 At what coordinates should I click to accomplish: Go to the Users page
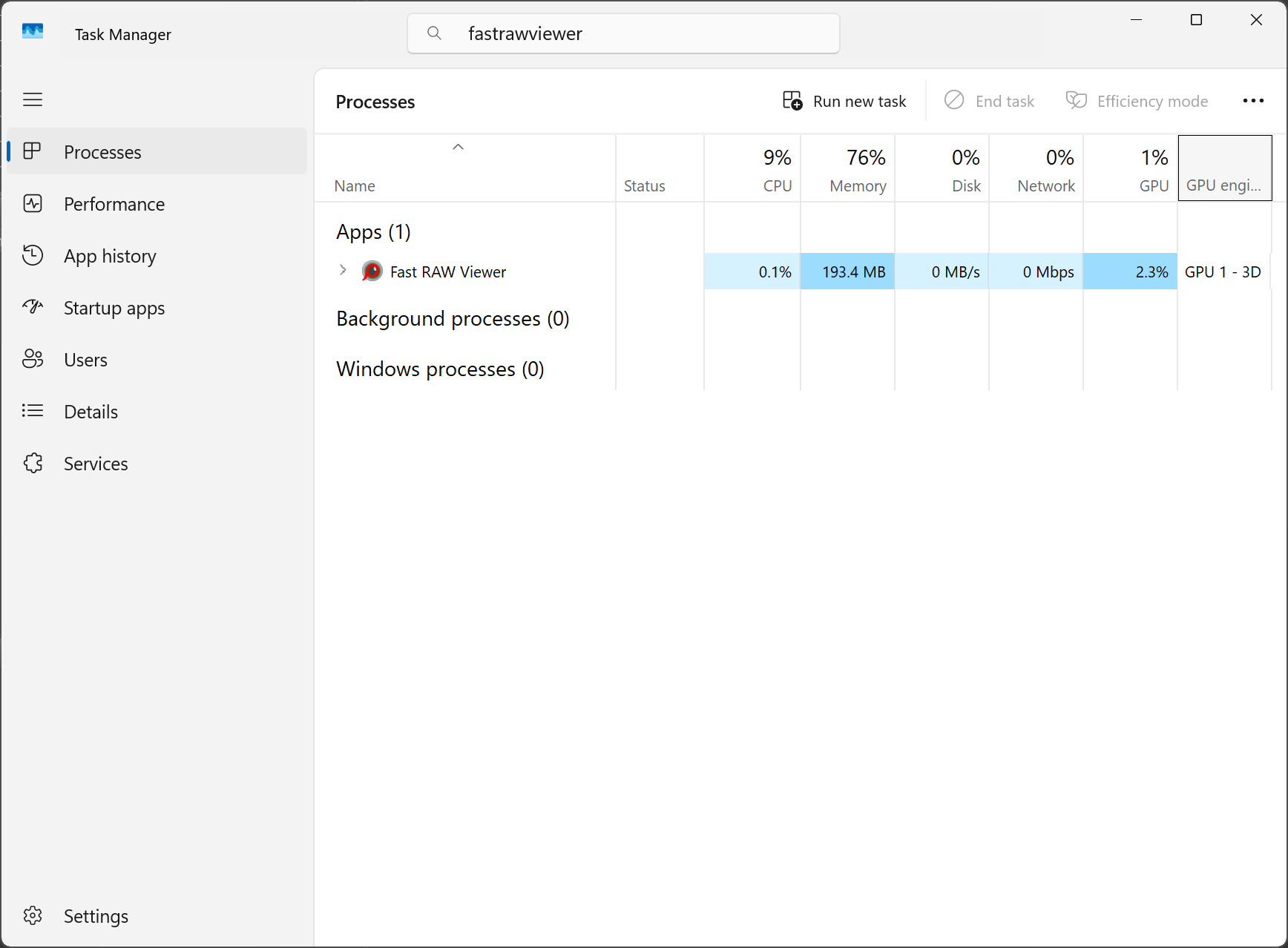point(157,359)
